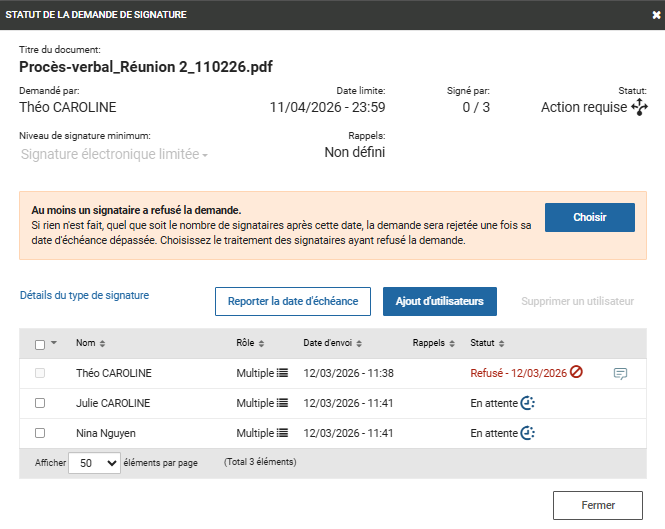Open the elements-per-page dropdown showing 50

tap(94, 463)
